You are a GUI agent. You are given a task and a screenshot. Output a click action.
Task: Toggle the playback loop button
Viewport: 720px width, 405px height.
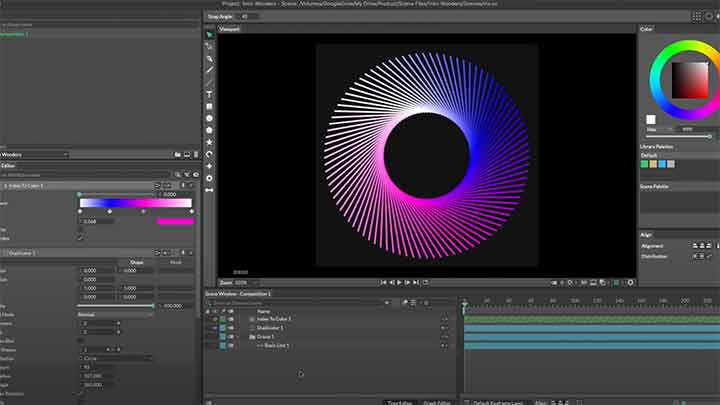(426, 283)
